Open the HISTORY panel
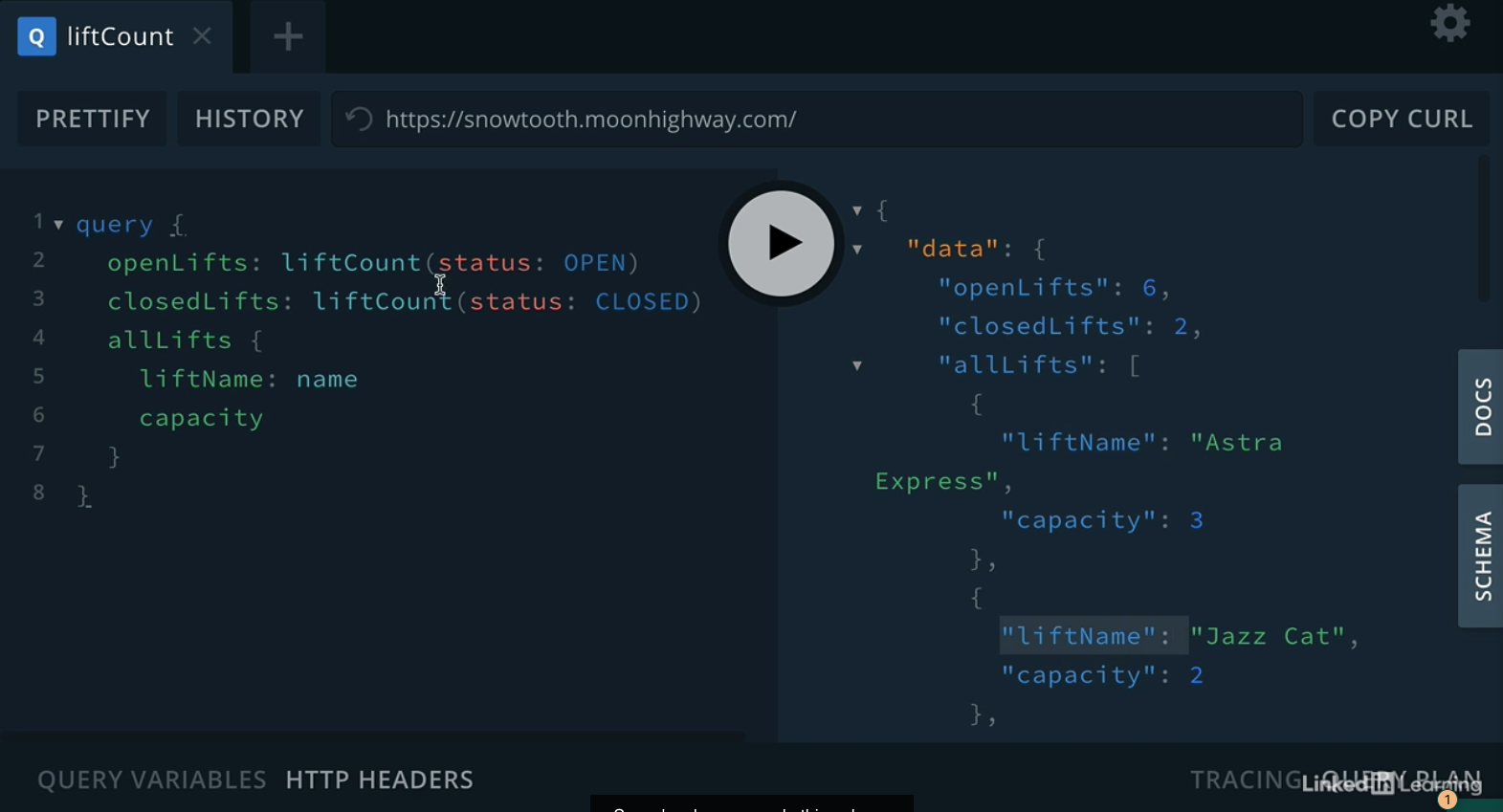The width and height of the screenshot is (1503, 812). coord(249,119)
